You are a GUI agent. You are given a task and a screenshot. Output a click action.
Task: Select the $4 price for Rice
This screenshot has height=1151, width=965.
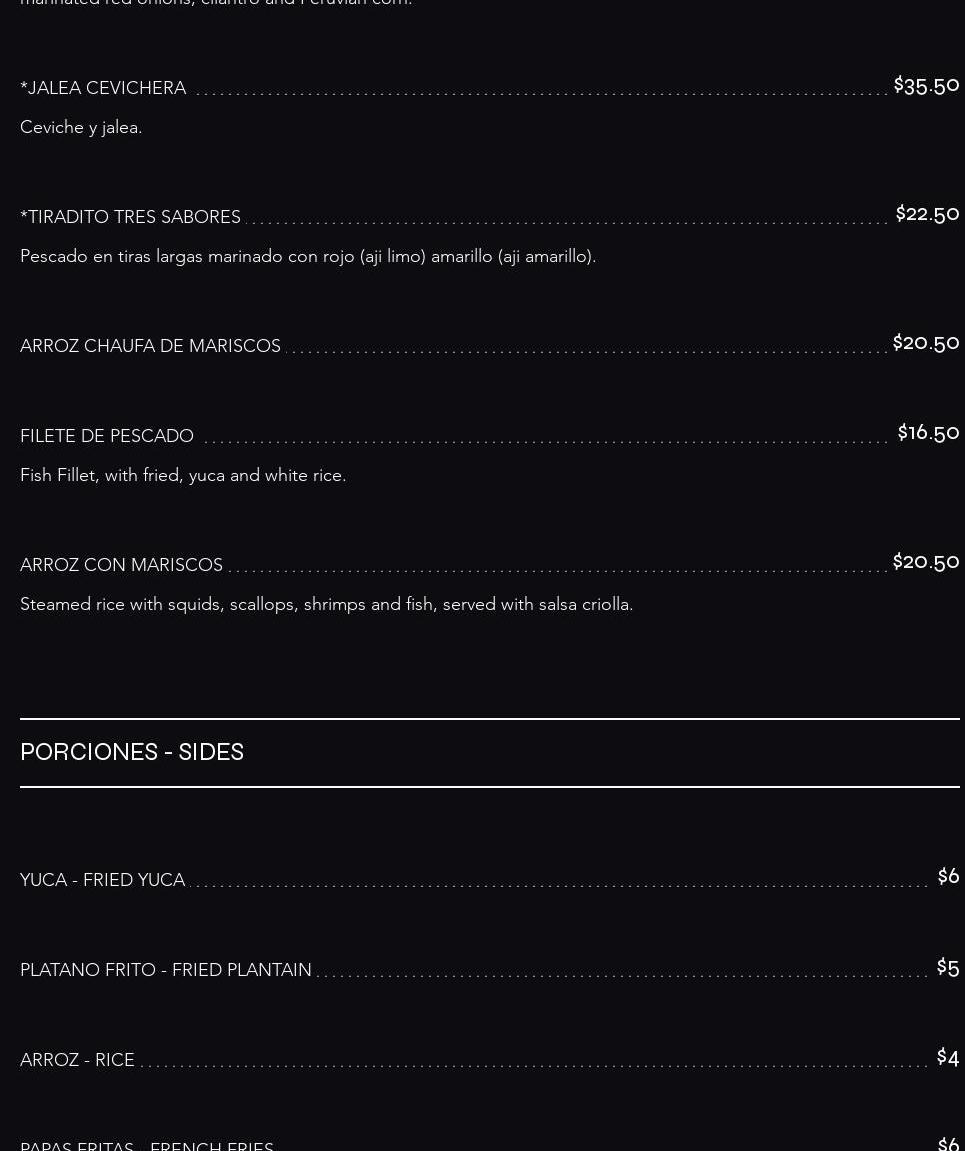coord(947,1057)
